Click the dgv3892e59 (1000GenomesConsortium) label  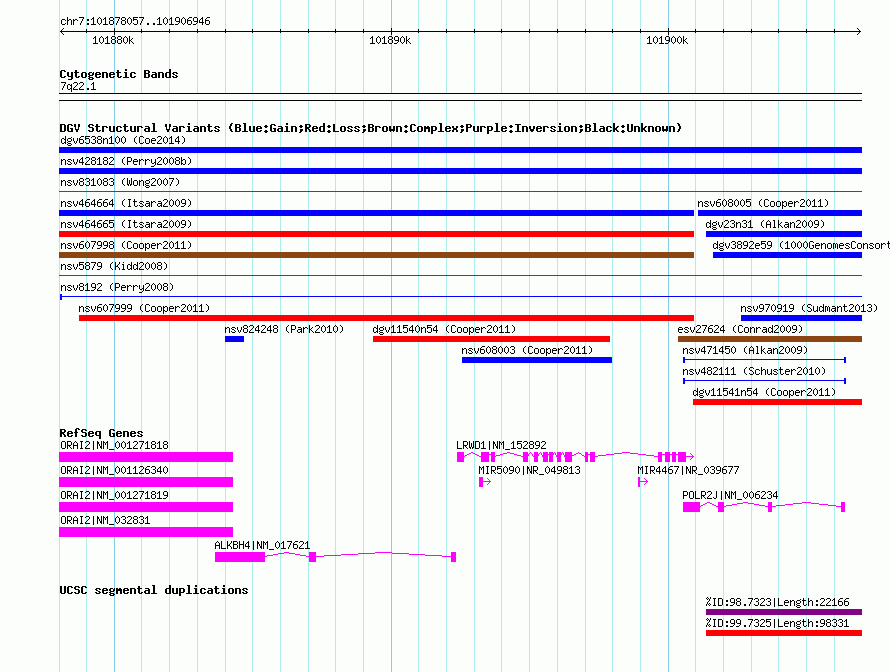coord(801,245)
